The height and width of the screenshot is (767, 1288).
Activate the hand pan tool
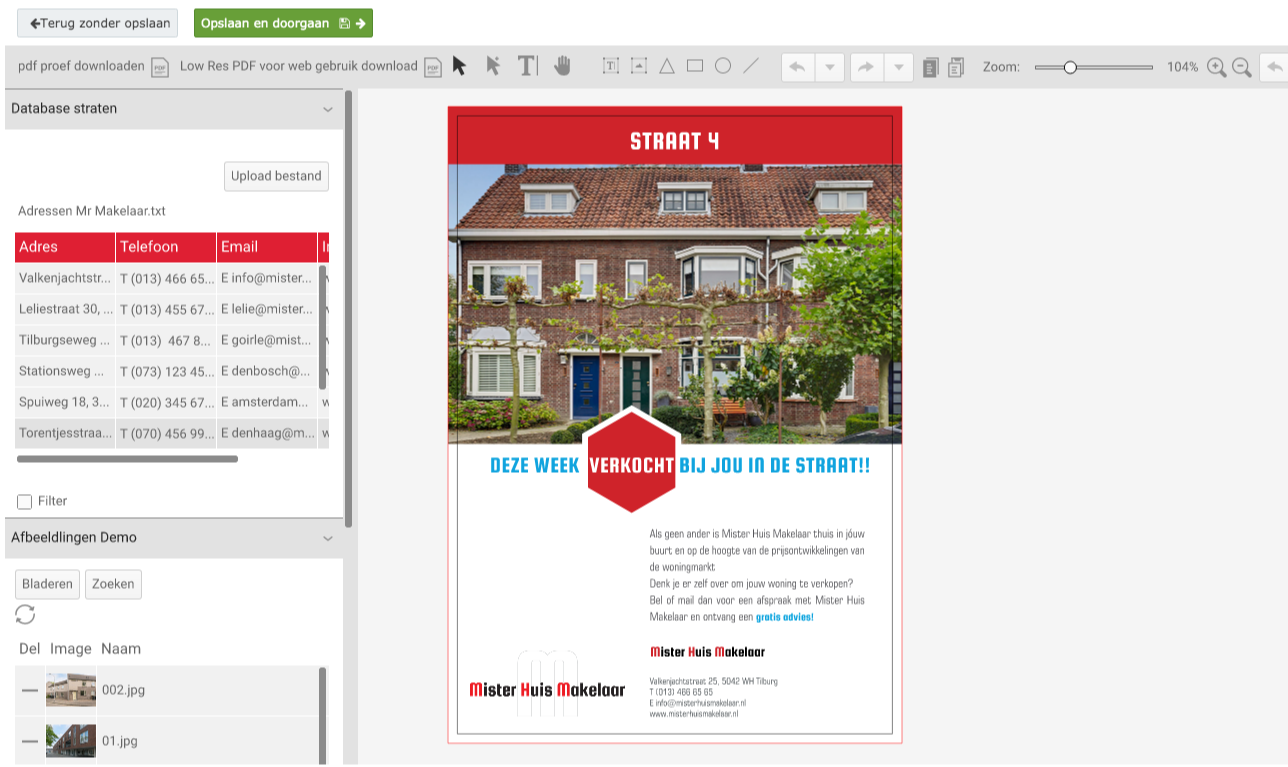pyautogui.click(x=562, y=66)
